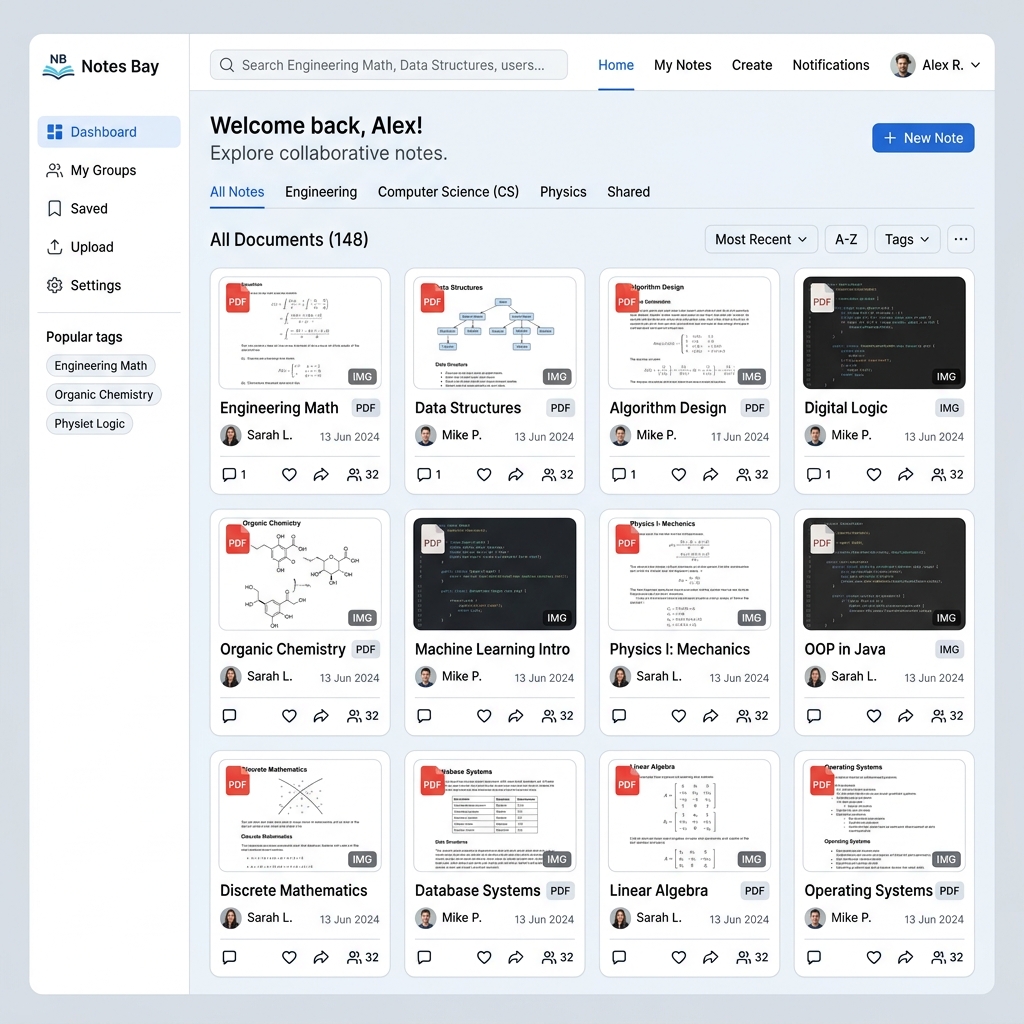Toggle heart on Linear Algebra card
This screenshot has height=1024, width=1024.
pyautogui.click(x=679, y=957)
